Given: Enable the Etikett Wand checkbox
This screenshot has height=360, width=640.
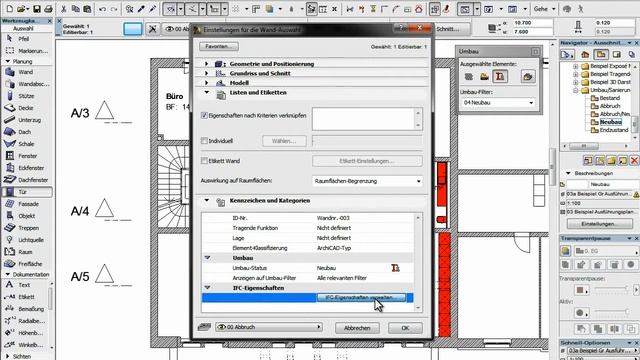Looking at the screenshot, I should (204, 161).
